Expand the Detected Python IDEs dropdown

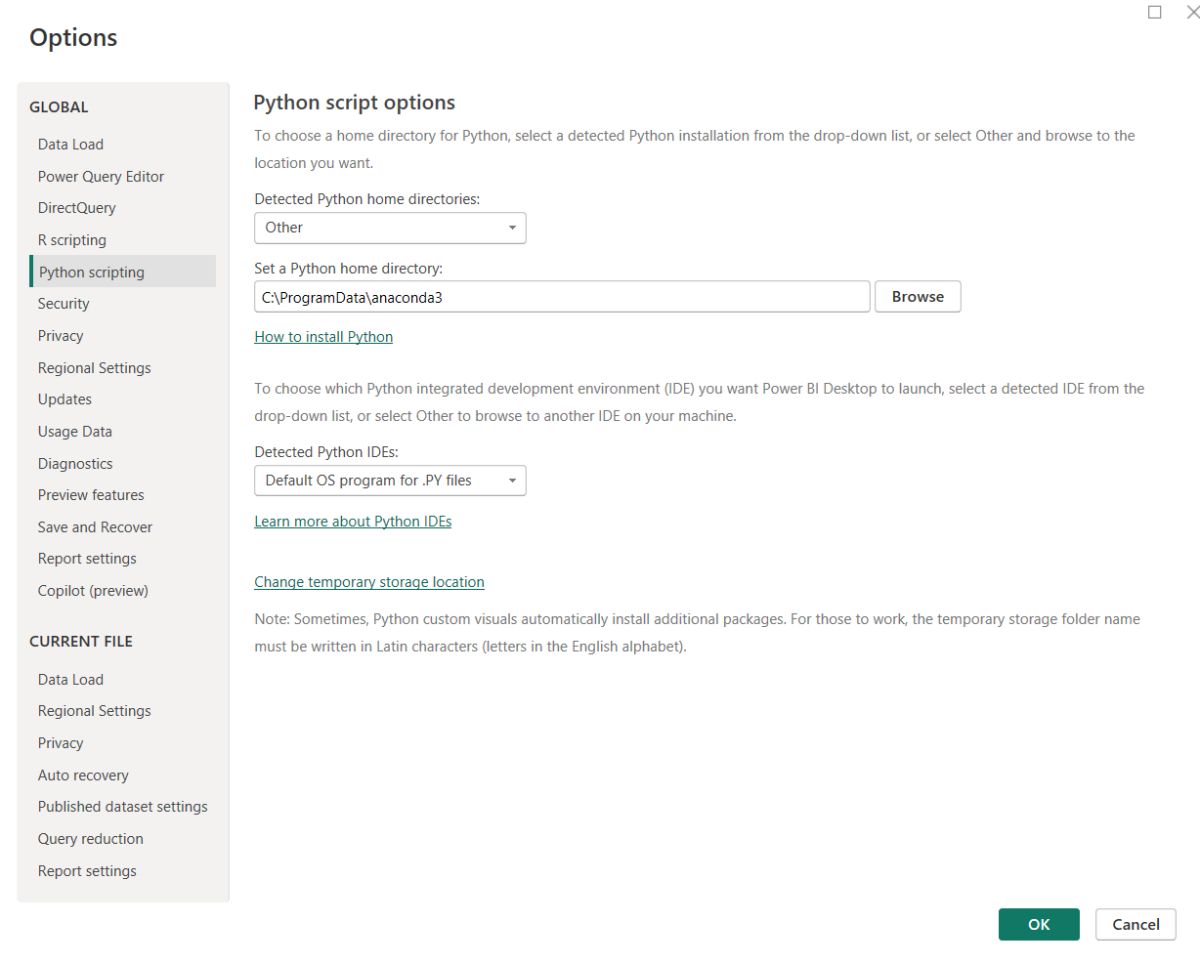click(x=390, y=481)
